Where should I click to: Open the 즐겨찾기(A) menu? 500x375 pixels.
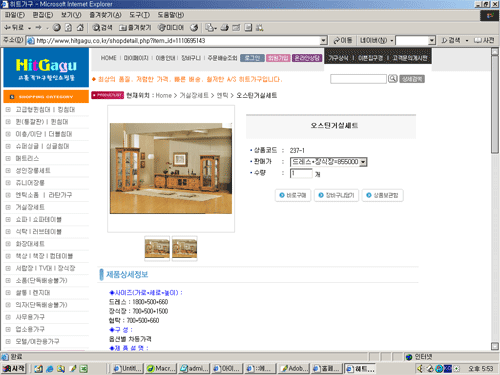click(x=105, y=15)
